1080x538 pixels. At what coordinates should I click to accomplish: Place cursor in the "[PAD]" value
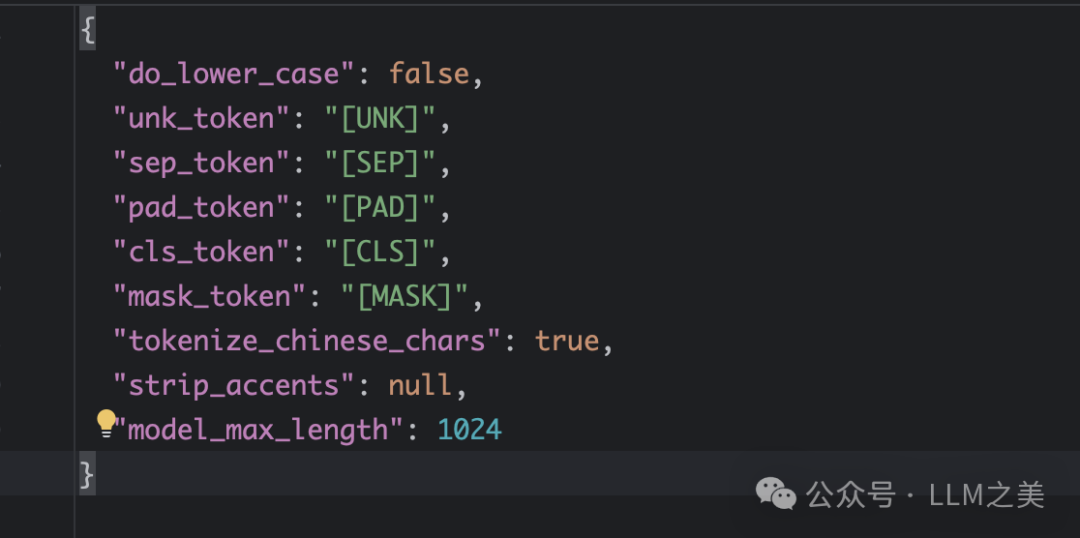379,208
